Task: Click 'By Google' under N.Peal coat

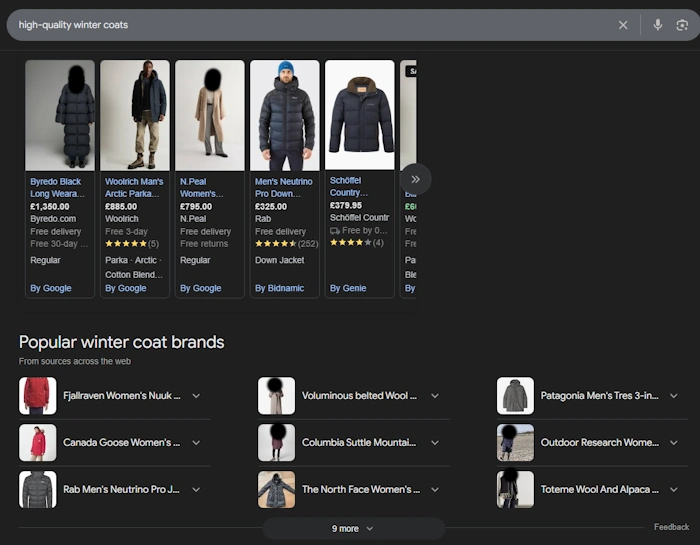Action: click(200, 288)
